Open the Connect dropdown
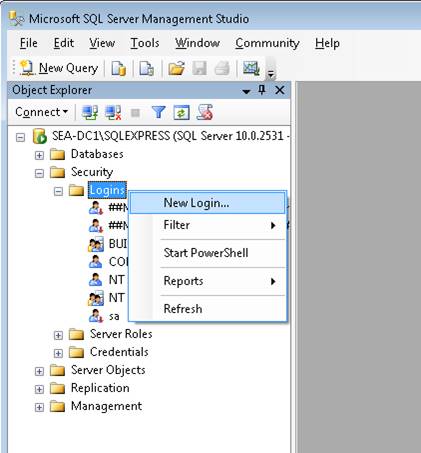Viewport: 421px width, 453px height. point(41,112)
